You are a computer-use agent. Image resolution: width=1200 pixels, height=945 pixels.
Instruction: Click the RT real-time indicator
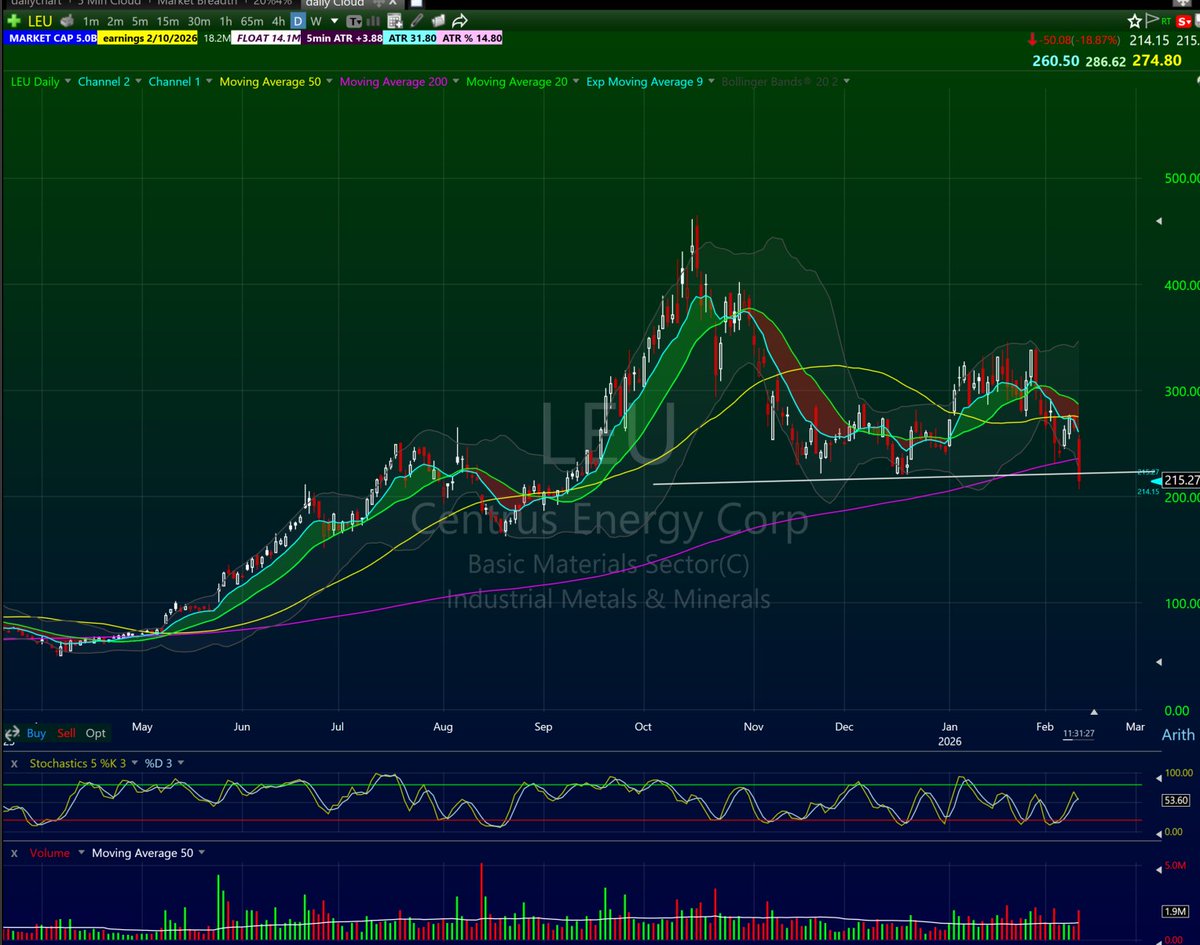[x=1164, y=21]
